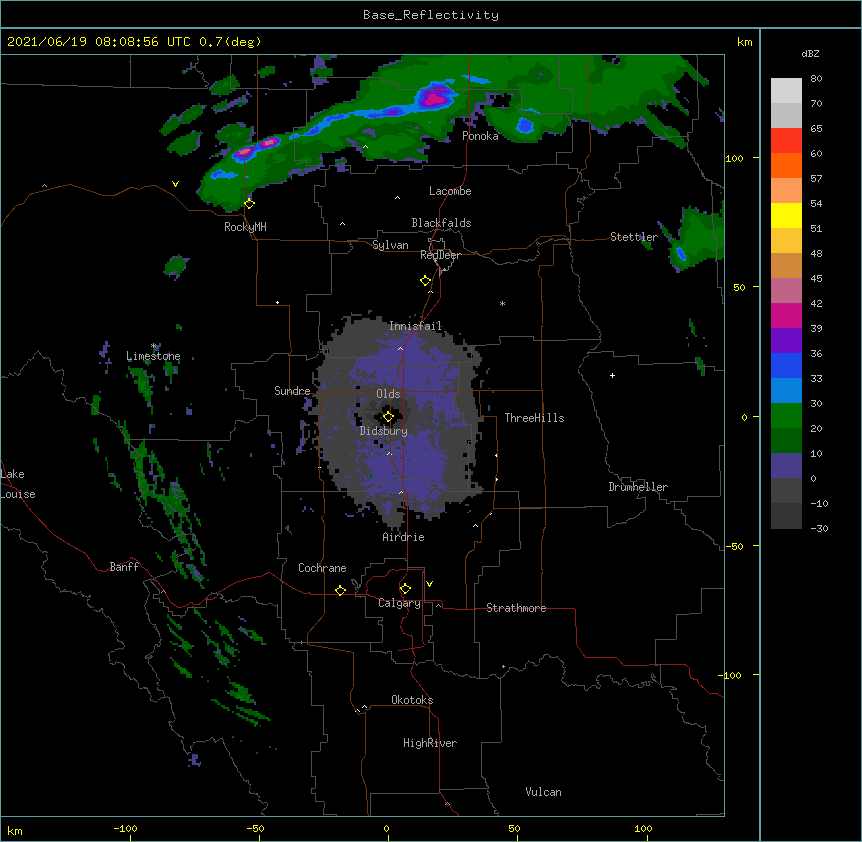
Task: Click the Base_Reflectivity title
Action: click(x=431, y=15)
